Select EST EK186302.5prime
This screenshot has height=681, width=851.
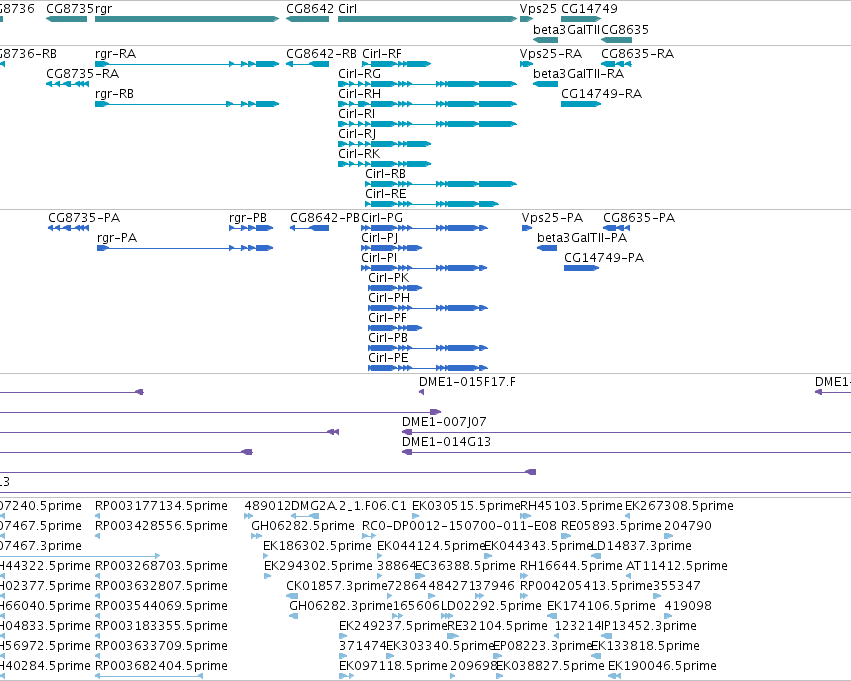[266, 556]
